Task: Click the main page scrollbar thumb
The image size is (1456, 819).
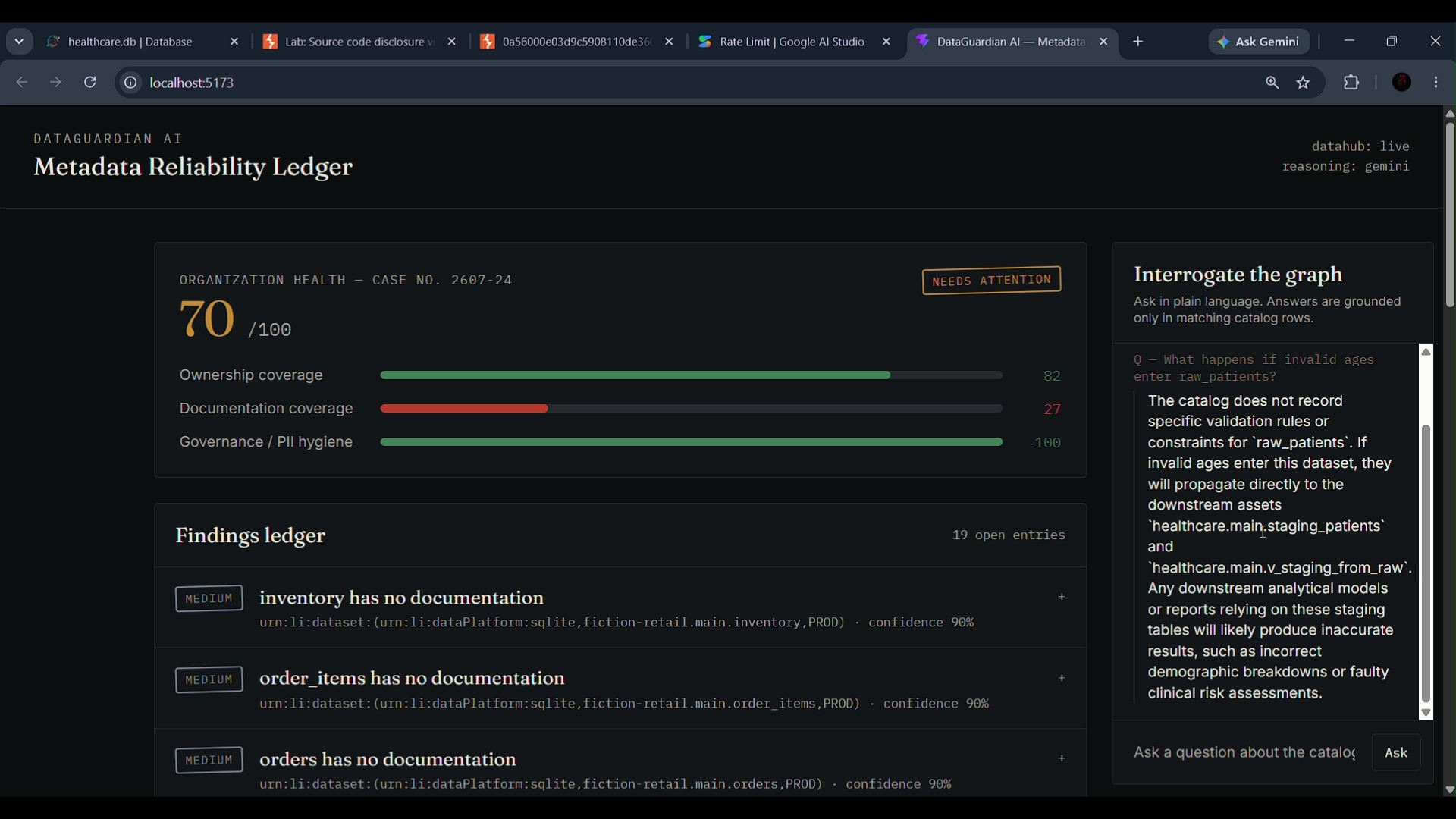Action: [1450, 215]
